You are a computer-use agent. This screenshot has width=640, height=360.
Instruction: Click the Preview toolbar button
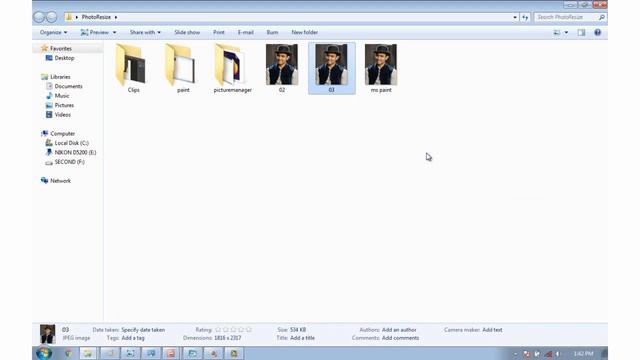tap(95, 32)
